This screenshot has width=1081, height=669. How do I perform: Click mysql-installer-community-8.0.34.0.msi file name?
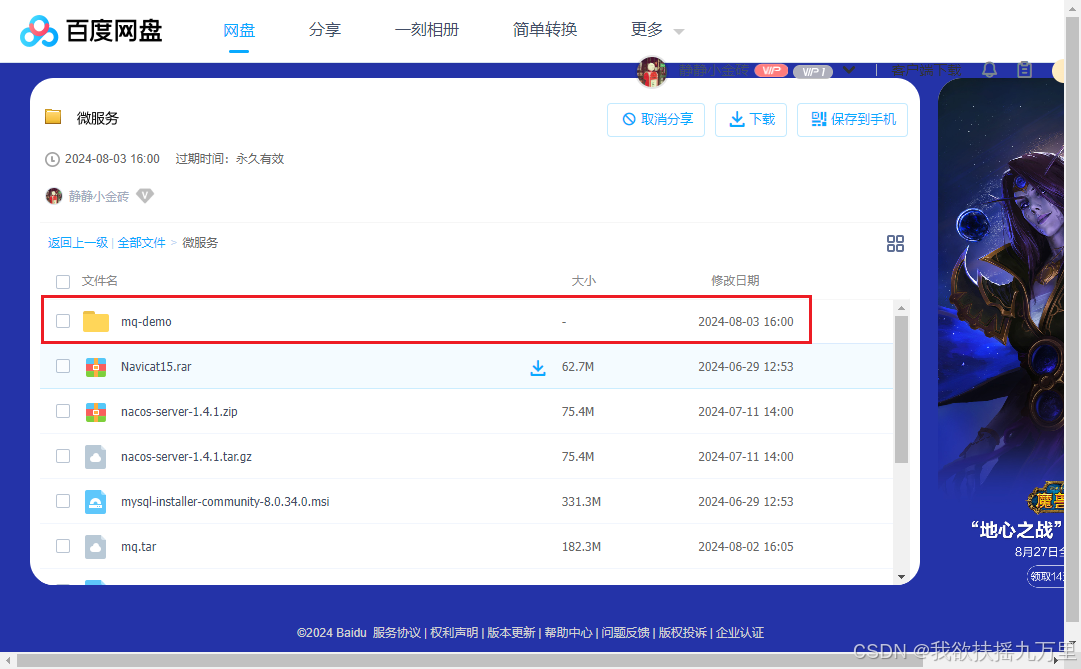pos(225,501)
